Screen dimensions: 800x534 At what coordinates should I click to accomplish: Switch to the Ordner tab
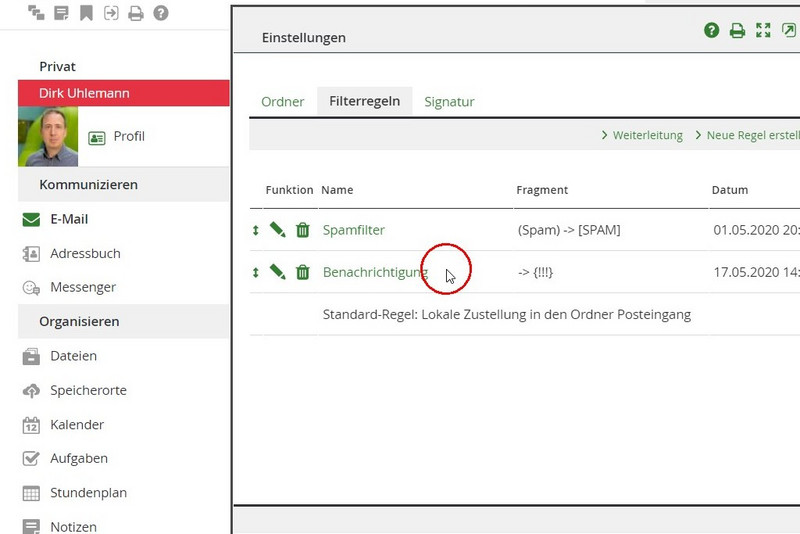[x=282, y=102]
